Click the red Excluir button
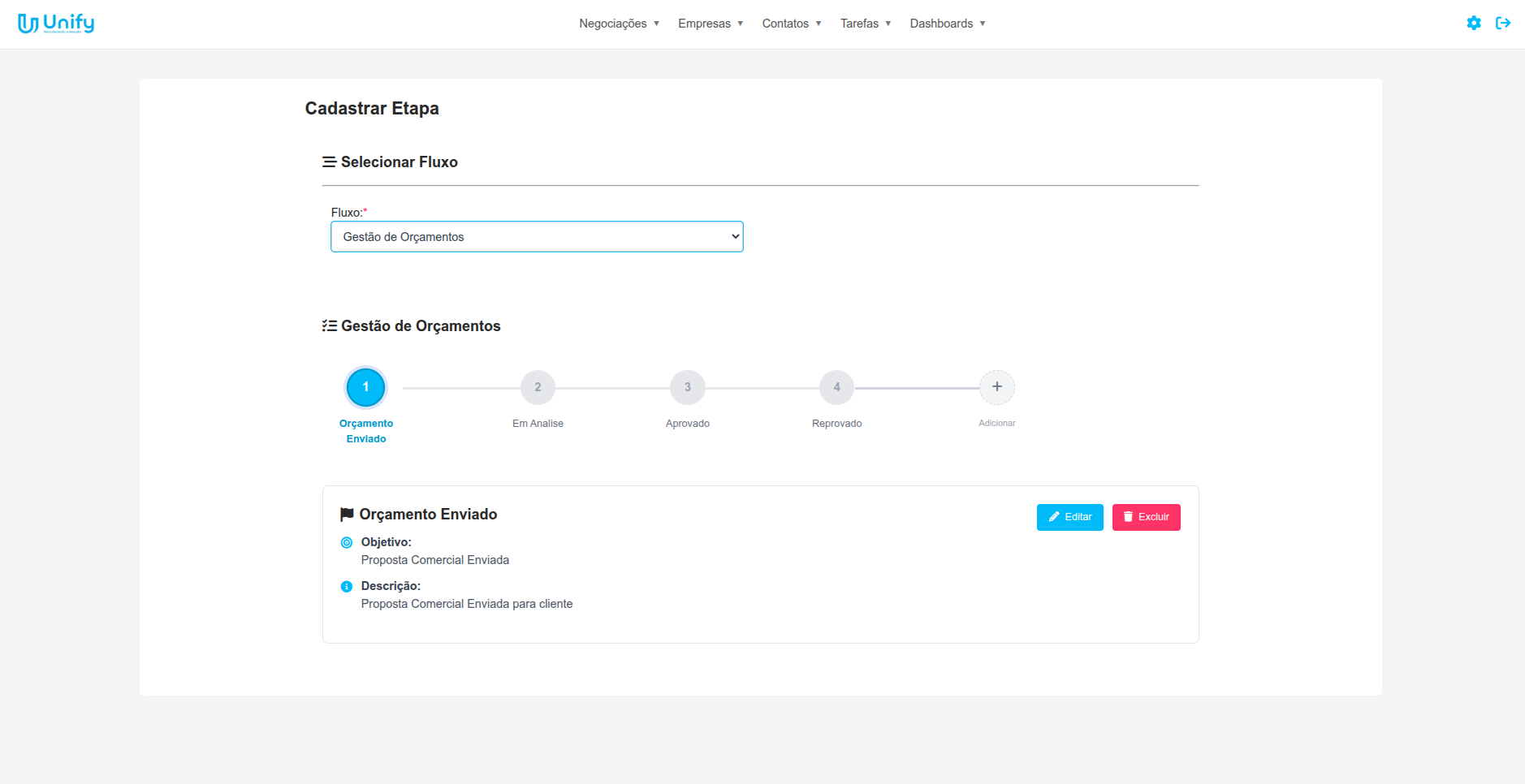The image size is (1525, 784). click(1146, 517)
